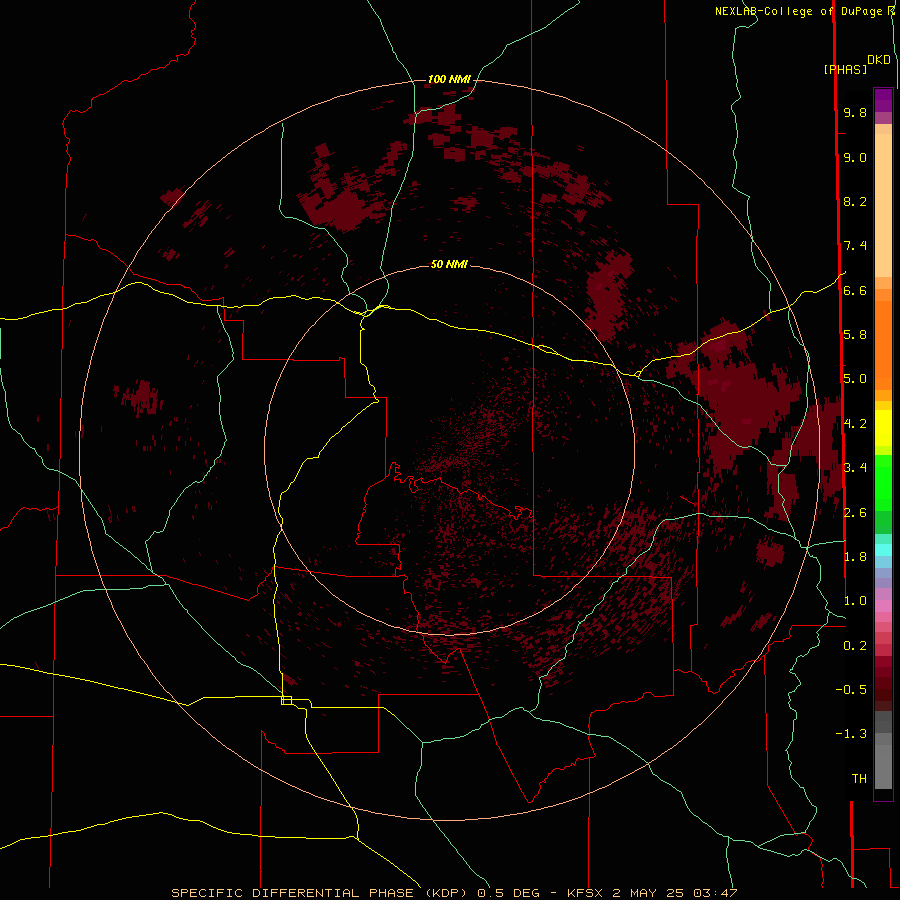Image resolution: width=900 pixels, height=900 pixels.
Task: Click the 50 NMI range ring label
Action: 449,264
